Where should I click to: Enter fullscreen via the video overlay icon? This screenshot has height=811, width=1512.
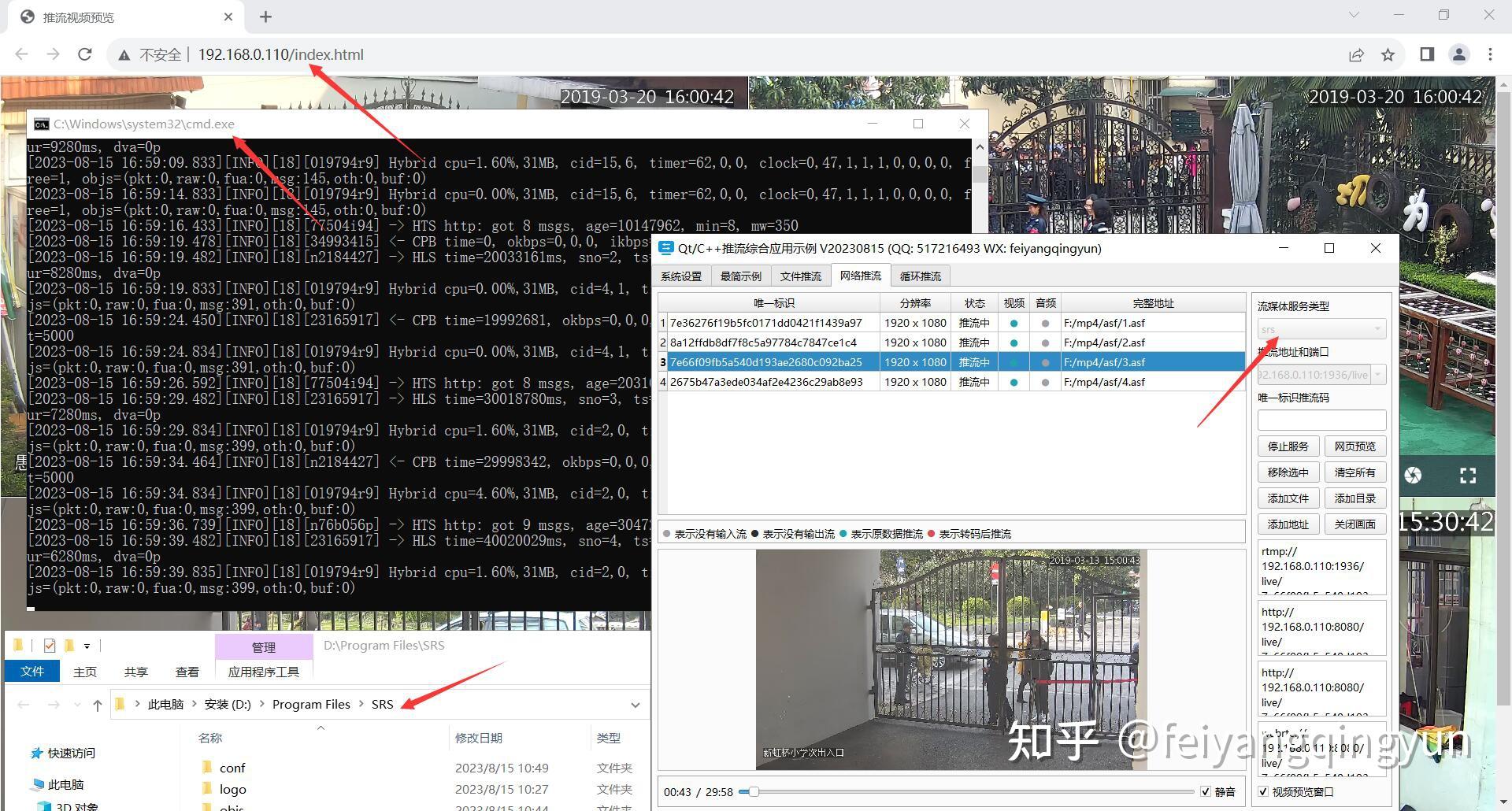click(x=1468, y=475)
